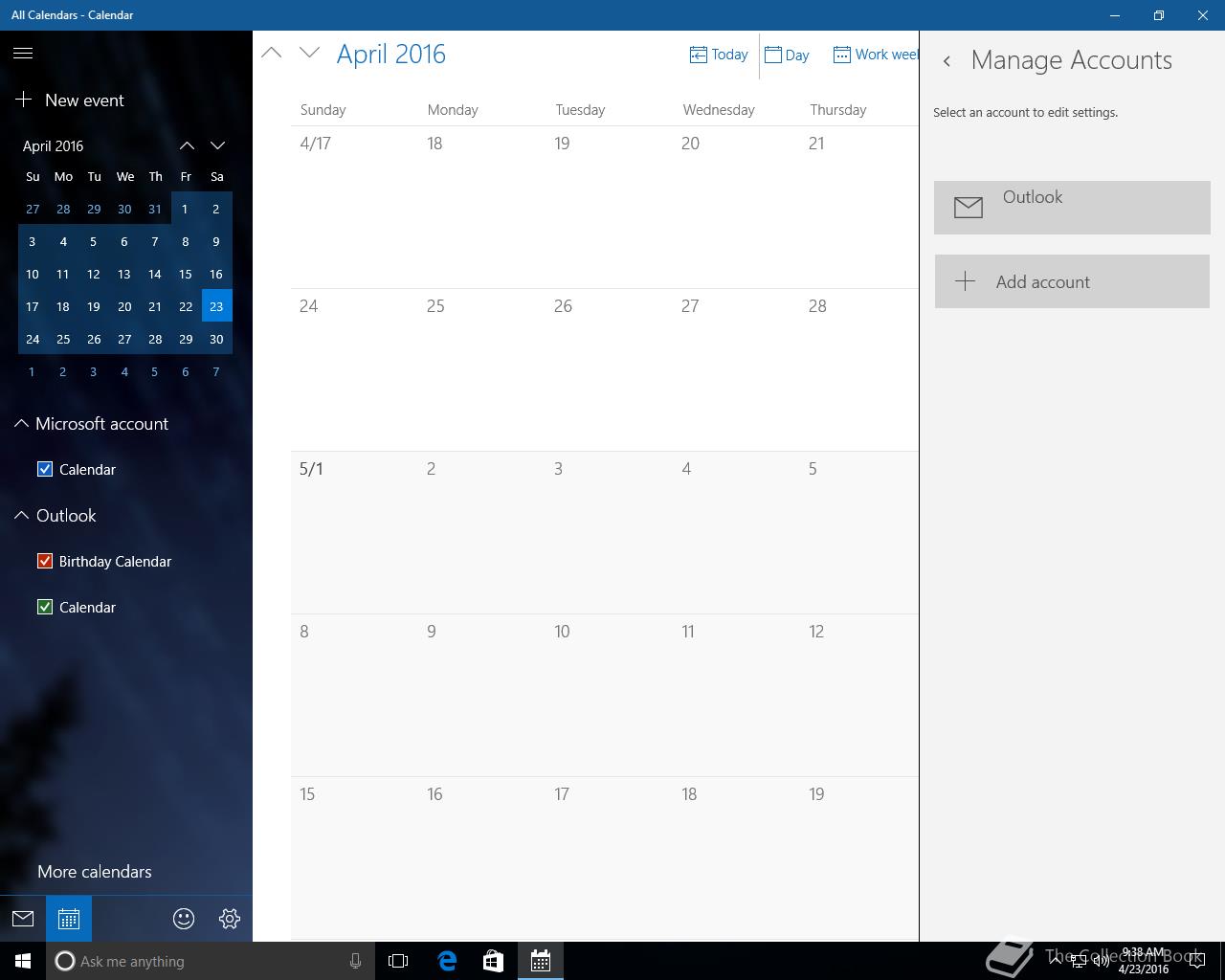This screenshot has height=980, width=1225.
Task: Uncheck Calendar under Microsoft account
Action: tap(45, 469)
